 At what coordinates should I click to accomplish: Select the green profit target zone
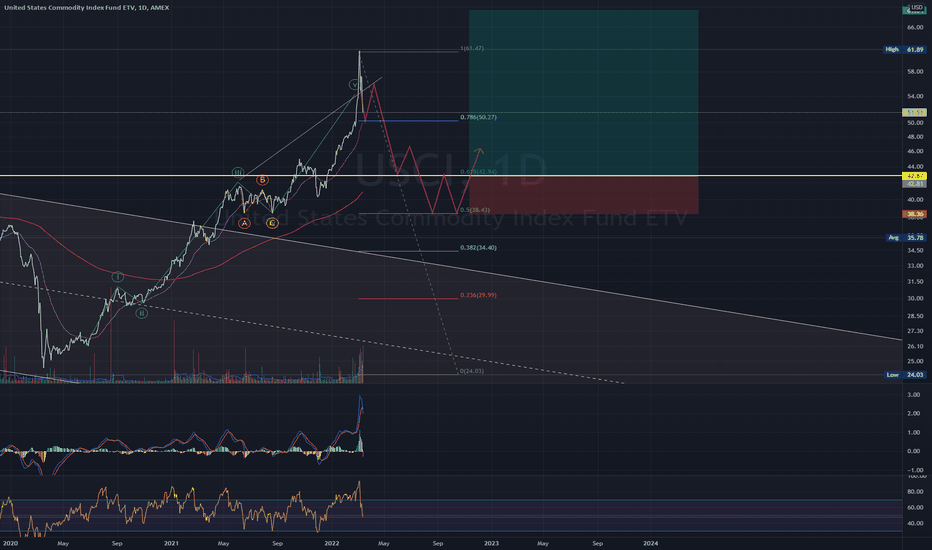pos(584,93)
